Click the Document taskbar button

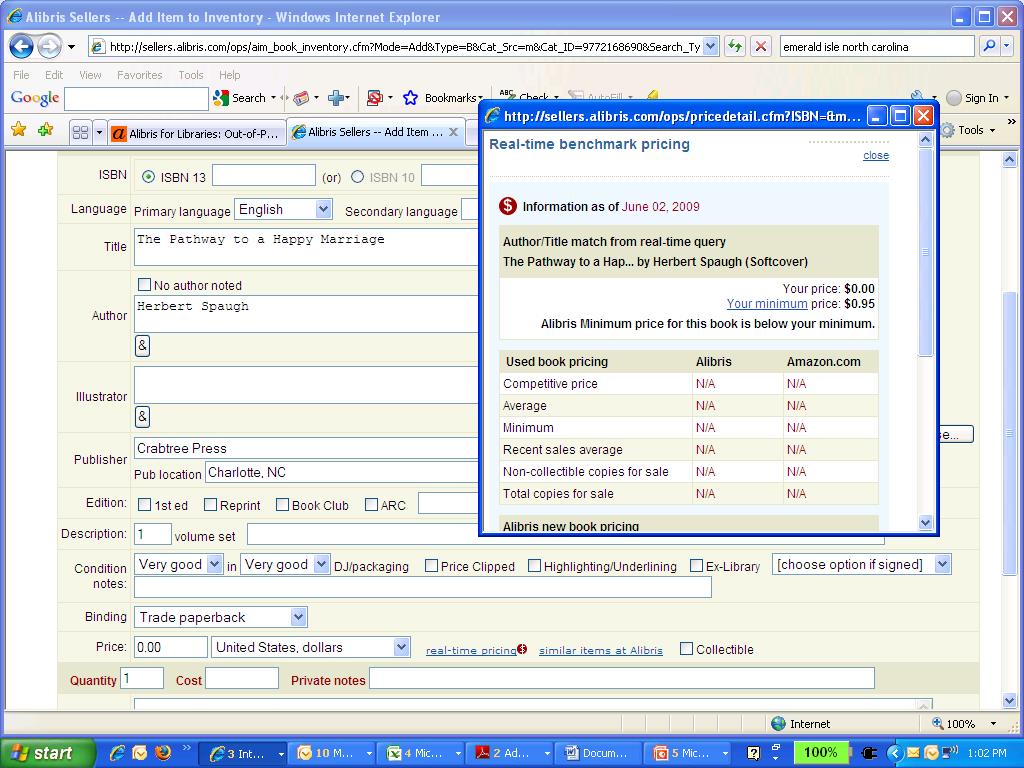[x=598, y=753]
